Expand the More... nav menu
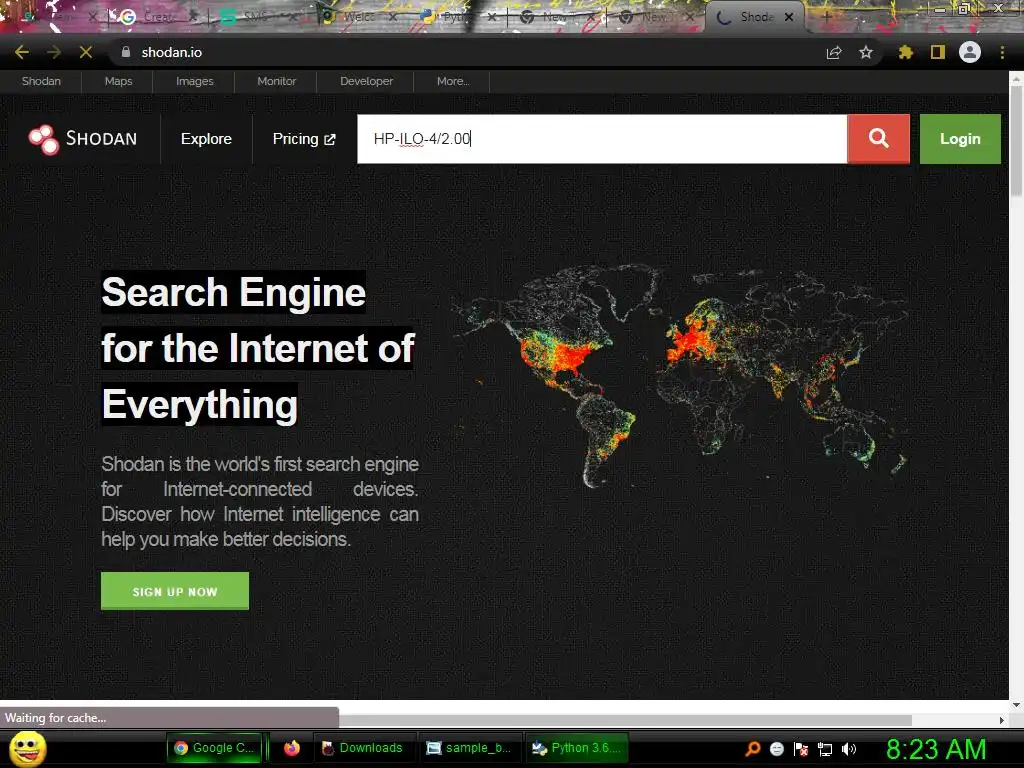The image size is (1024, 768). coord(453,81)
